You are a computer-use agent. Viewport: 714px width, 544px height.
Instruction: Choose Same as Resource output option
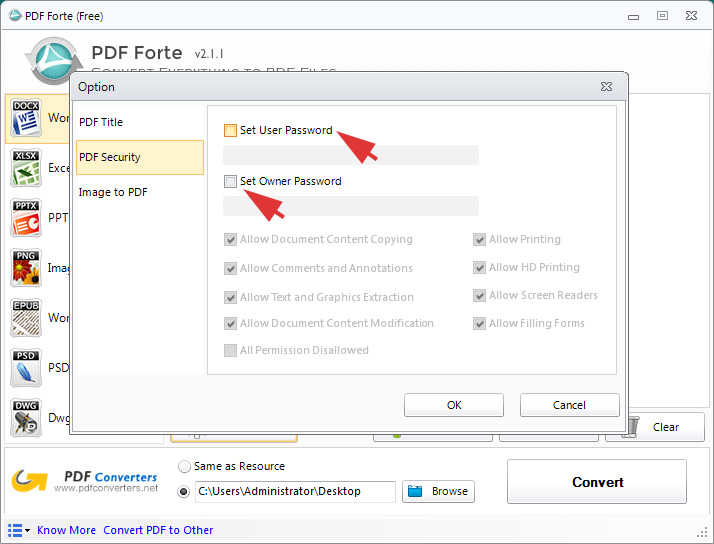point(184,466)
